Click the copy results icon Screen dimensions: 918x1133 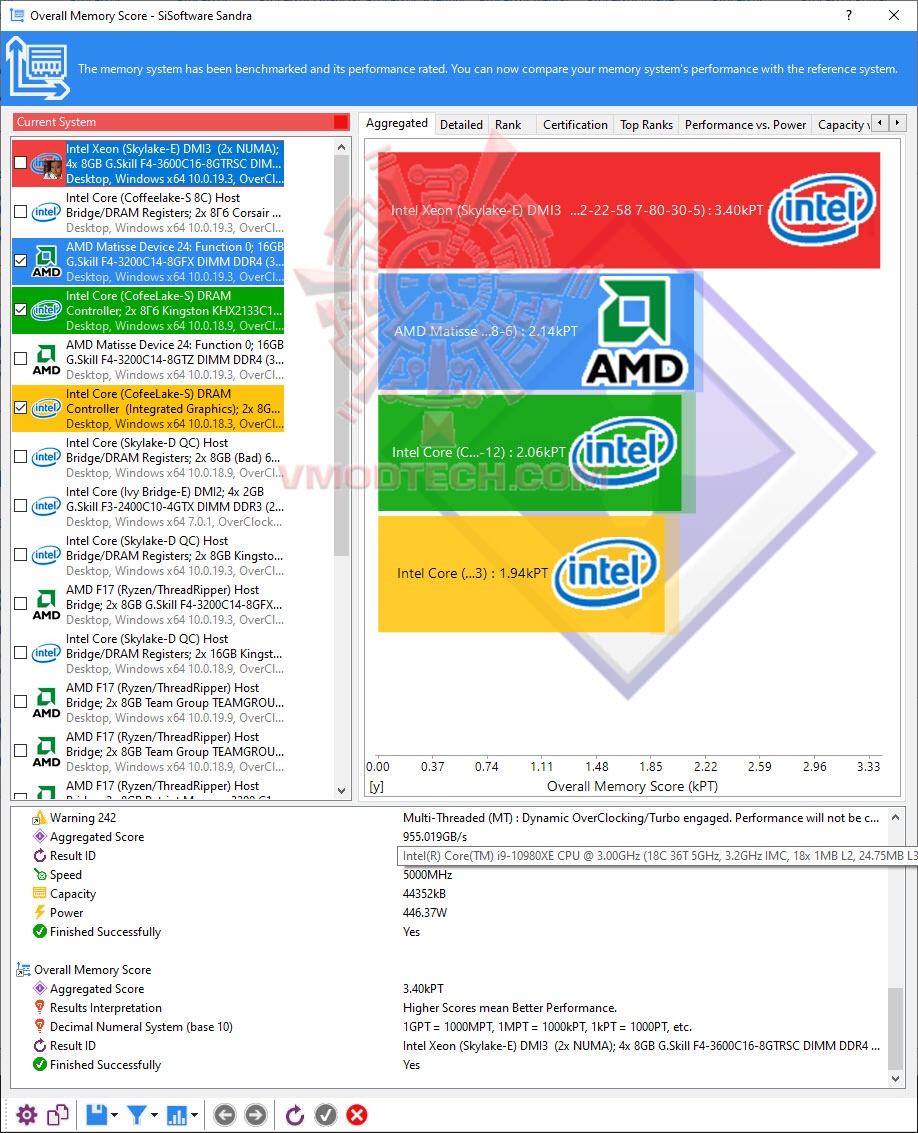click(58, 1115)
